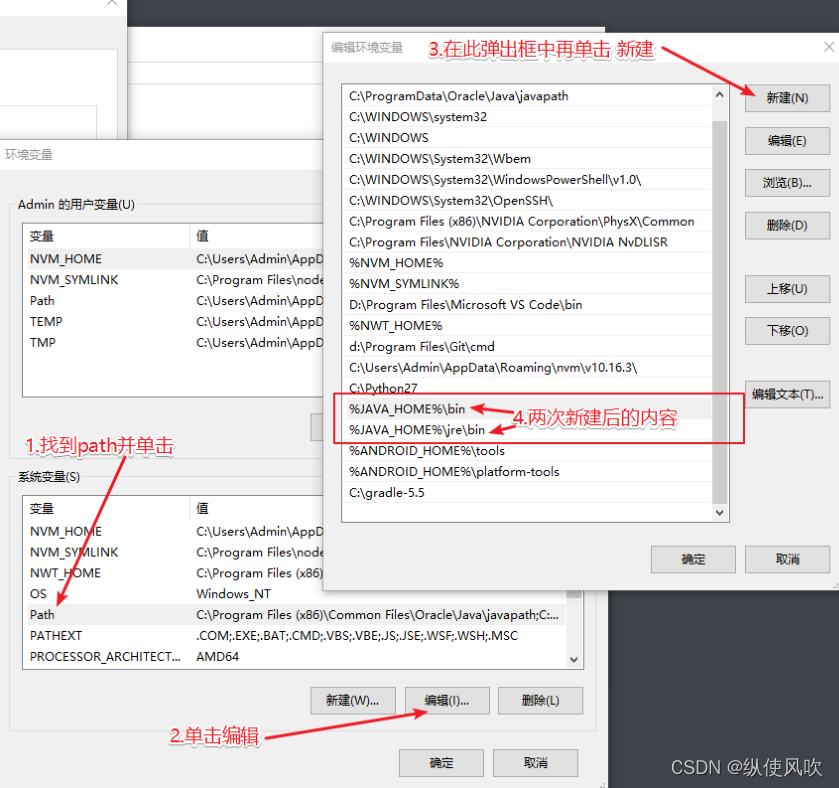Select %JAVA_HOME%\jre\bin entry
Image resolution: width=839 pixels, height=788 pixels.
coord(527,430)
